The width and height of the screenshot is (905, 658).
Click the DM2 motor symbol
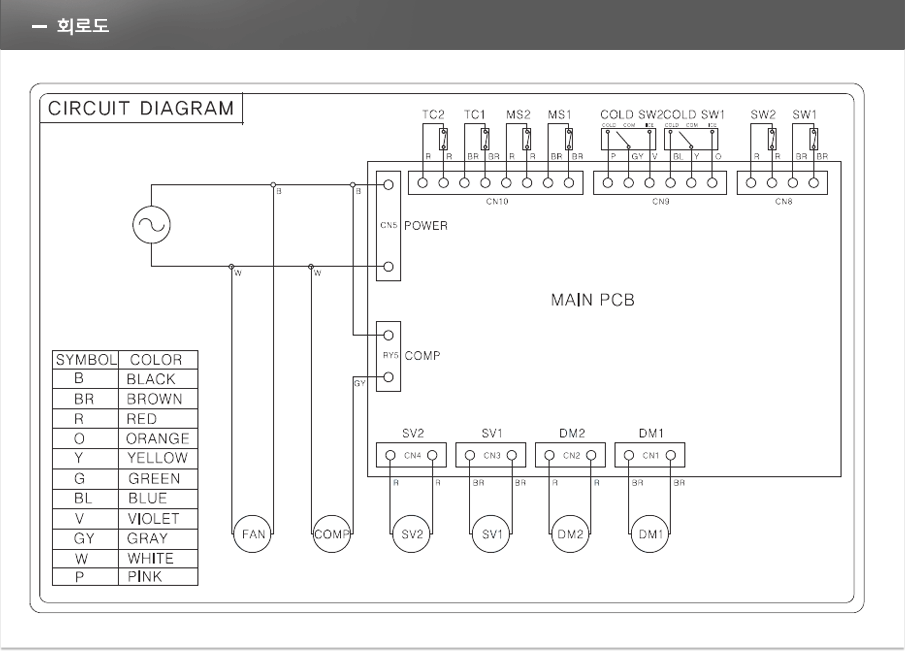(570, 535)
